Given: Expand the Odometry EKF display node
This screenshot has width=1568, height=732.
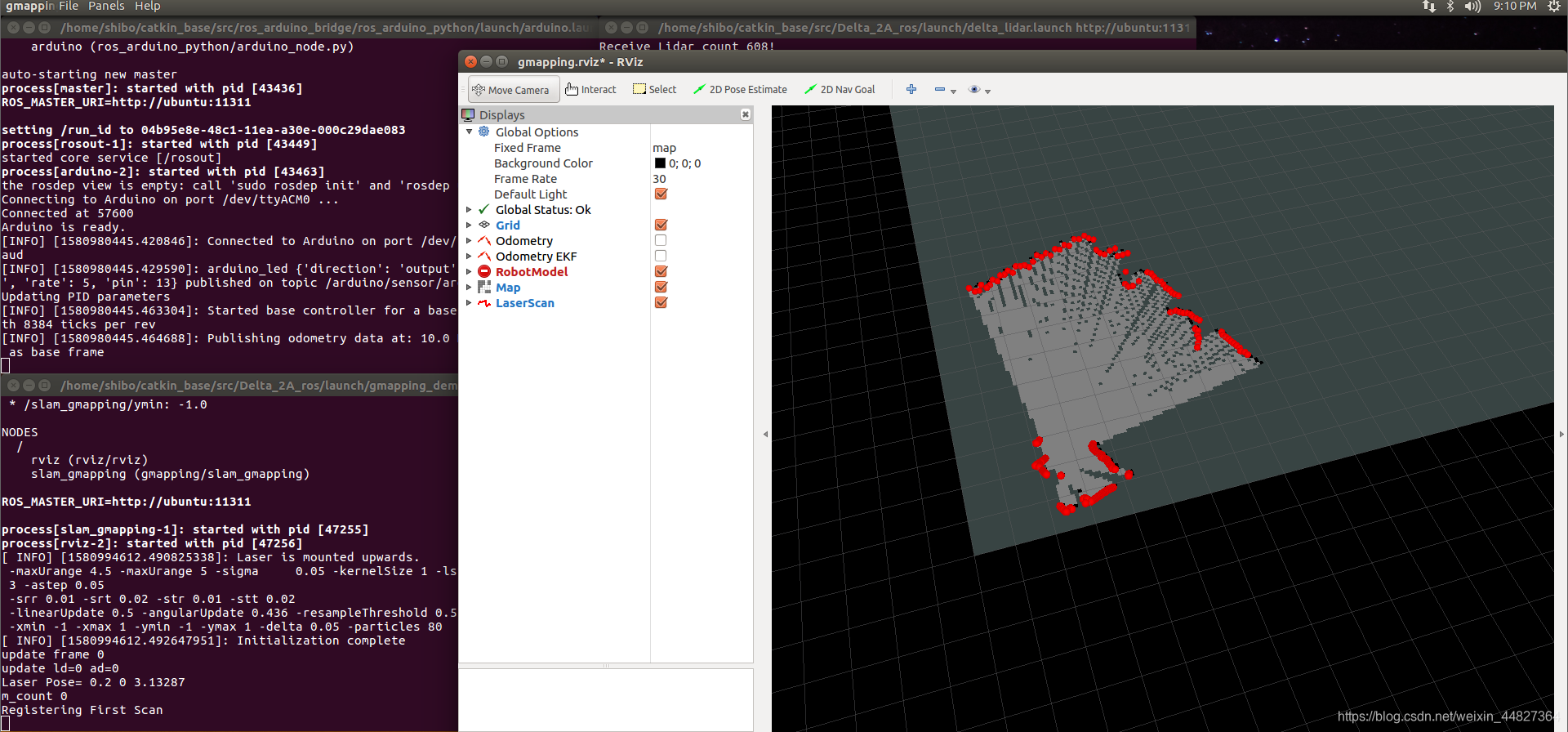Looking at the screenshot, I should pos(469,257).
